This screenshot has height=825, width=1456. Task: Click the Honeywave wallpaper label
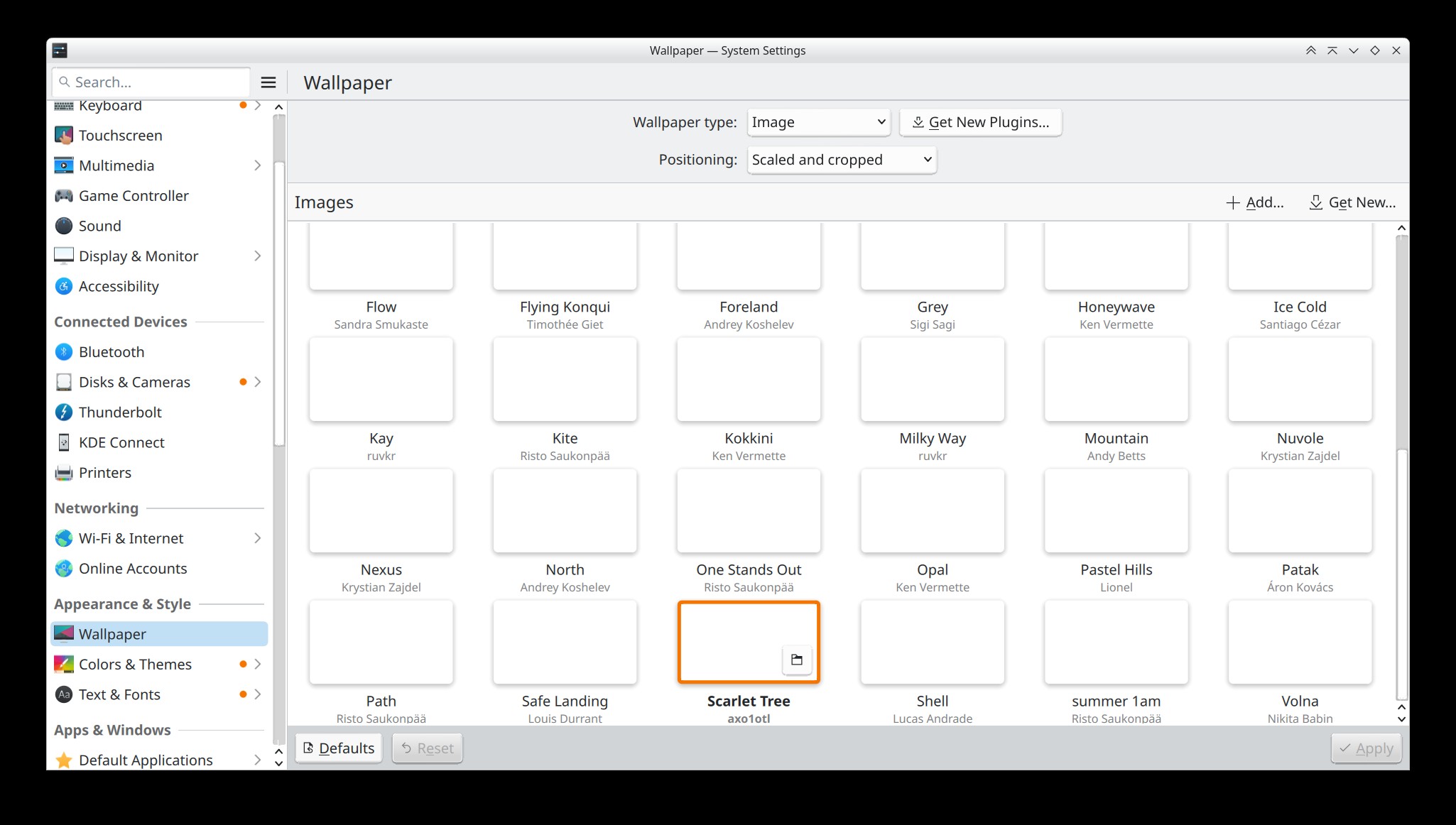pyautogui.click(x=1117, y=307)
